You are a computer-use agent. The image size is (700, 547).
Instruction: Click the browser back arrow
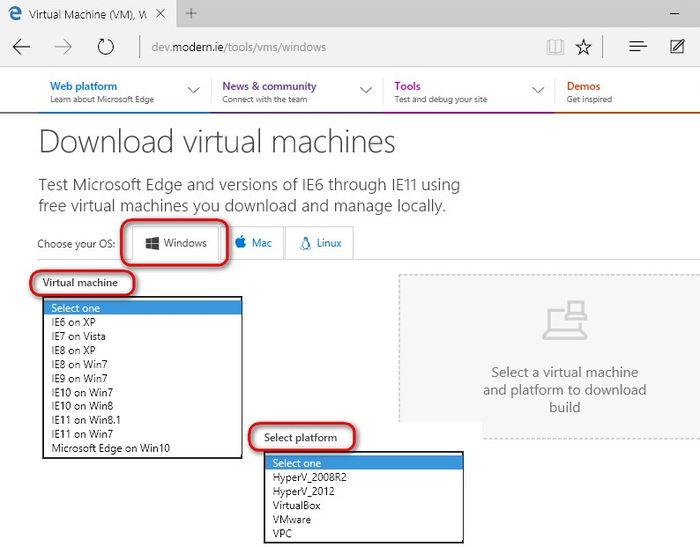tap(21, 47)
